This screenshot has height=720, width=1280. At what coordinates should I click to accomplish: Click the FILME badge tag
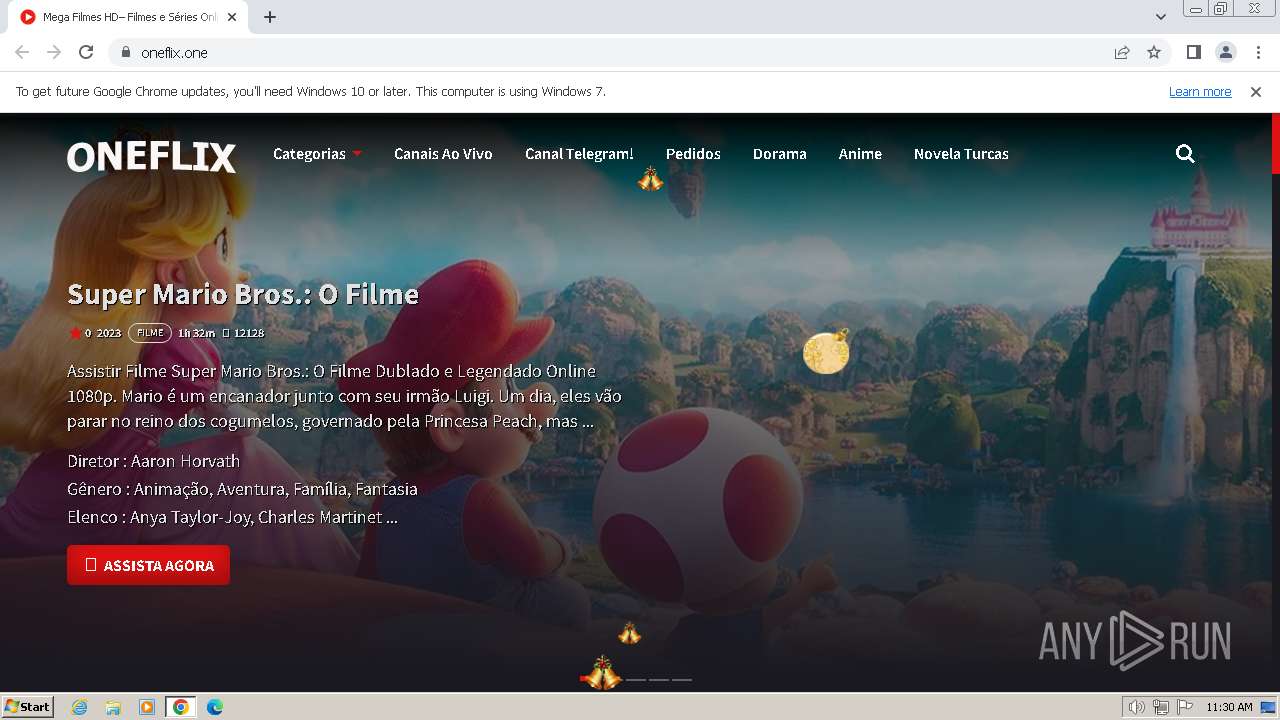[x=150, y=333]
